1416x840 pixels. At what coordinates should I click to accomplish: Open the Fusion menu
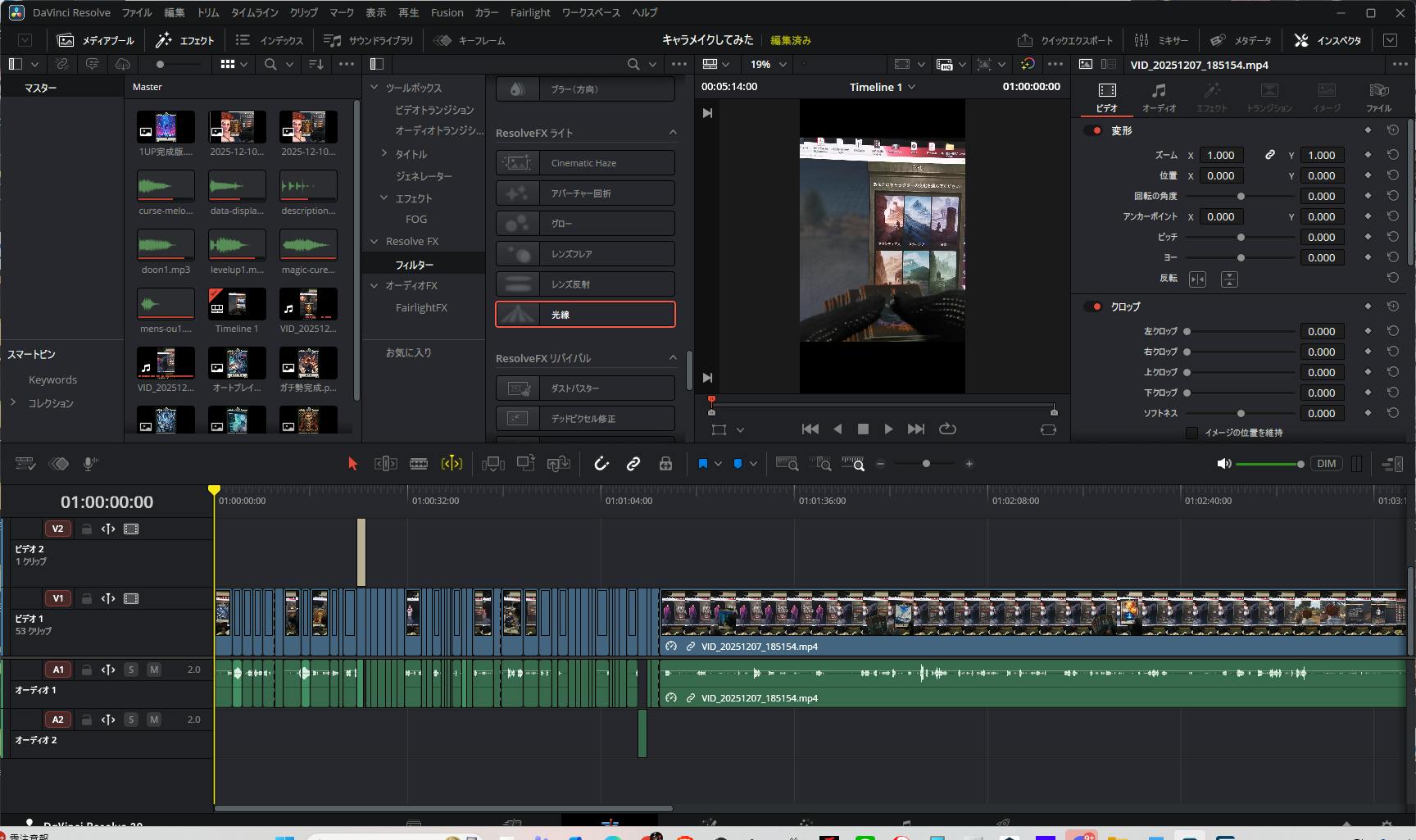coord(447,12)
